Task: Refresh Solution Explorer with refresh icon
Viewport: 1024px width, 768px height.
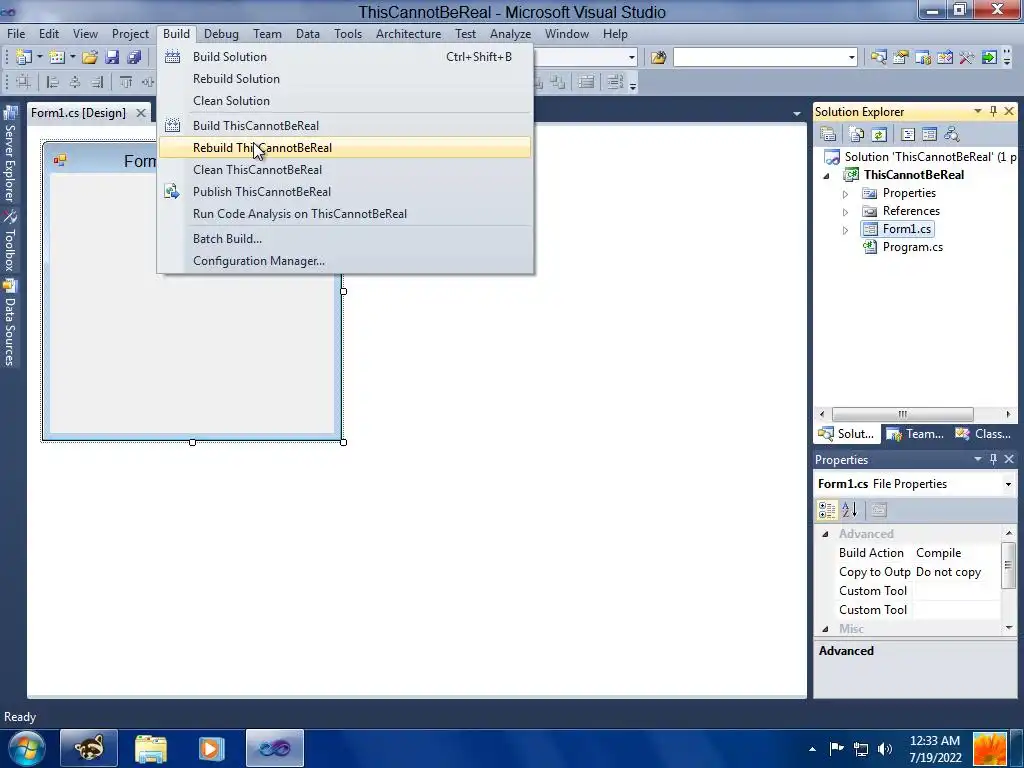Action: [878, 135]
